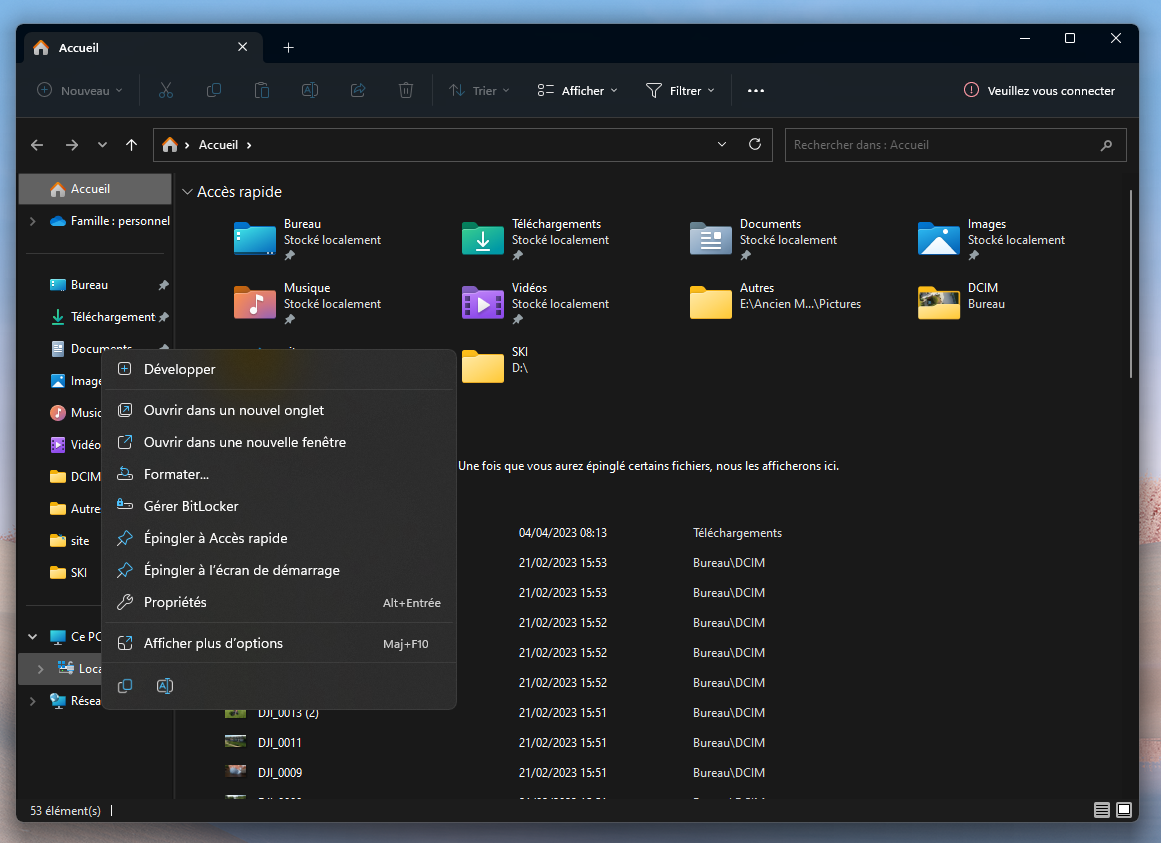This screenshot has height=843, width=1161.
Task: Choose Épingler à Accès rapide
Action: click(x=215, y=538)
